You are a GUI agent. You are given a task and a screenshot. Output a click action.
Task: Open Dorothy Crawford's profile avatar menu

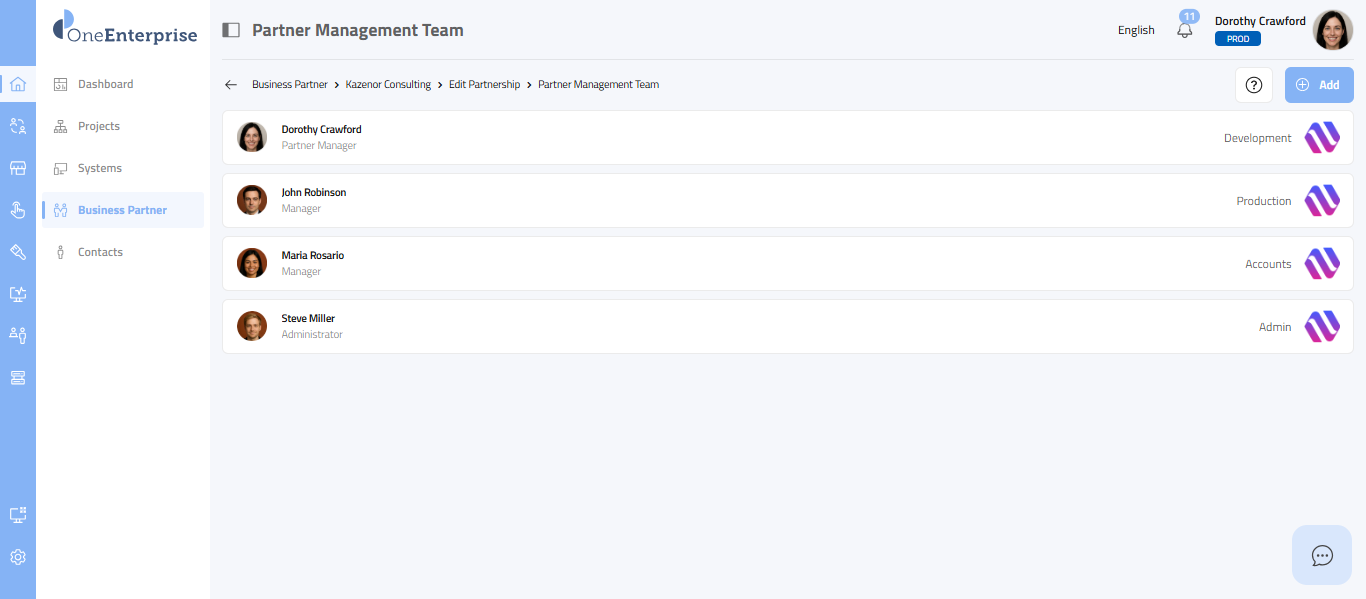(1332, 30)
